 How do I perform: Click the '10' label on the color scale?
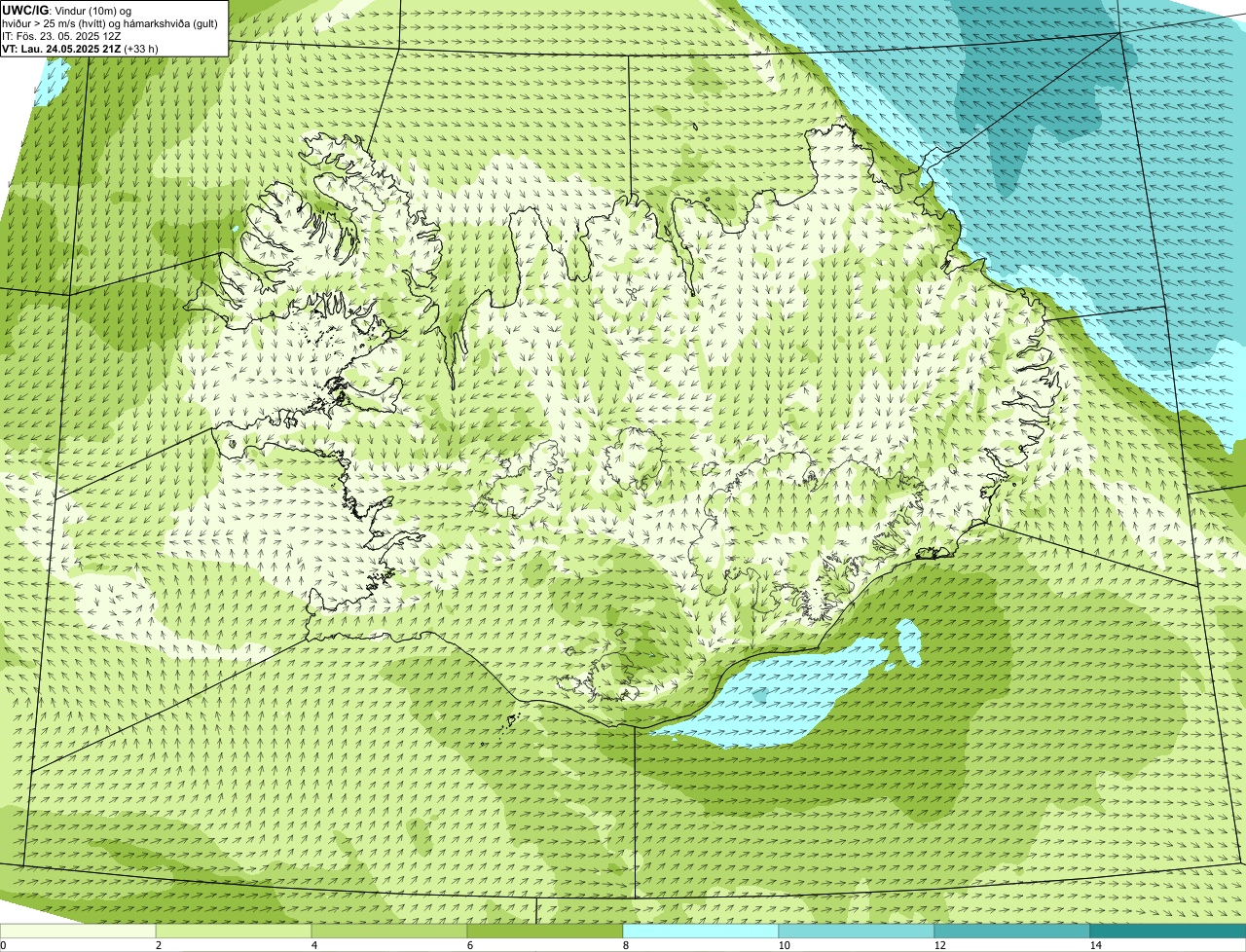coord(784,945)
